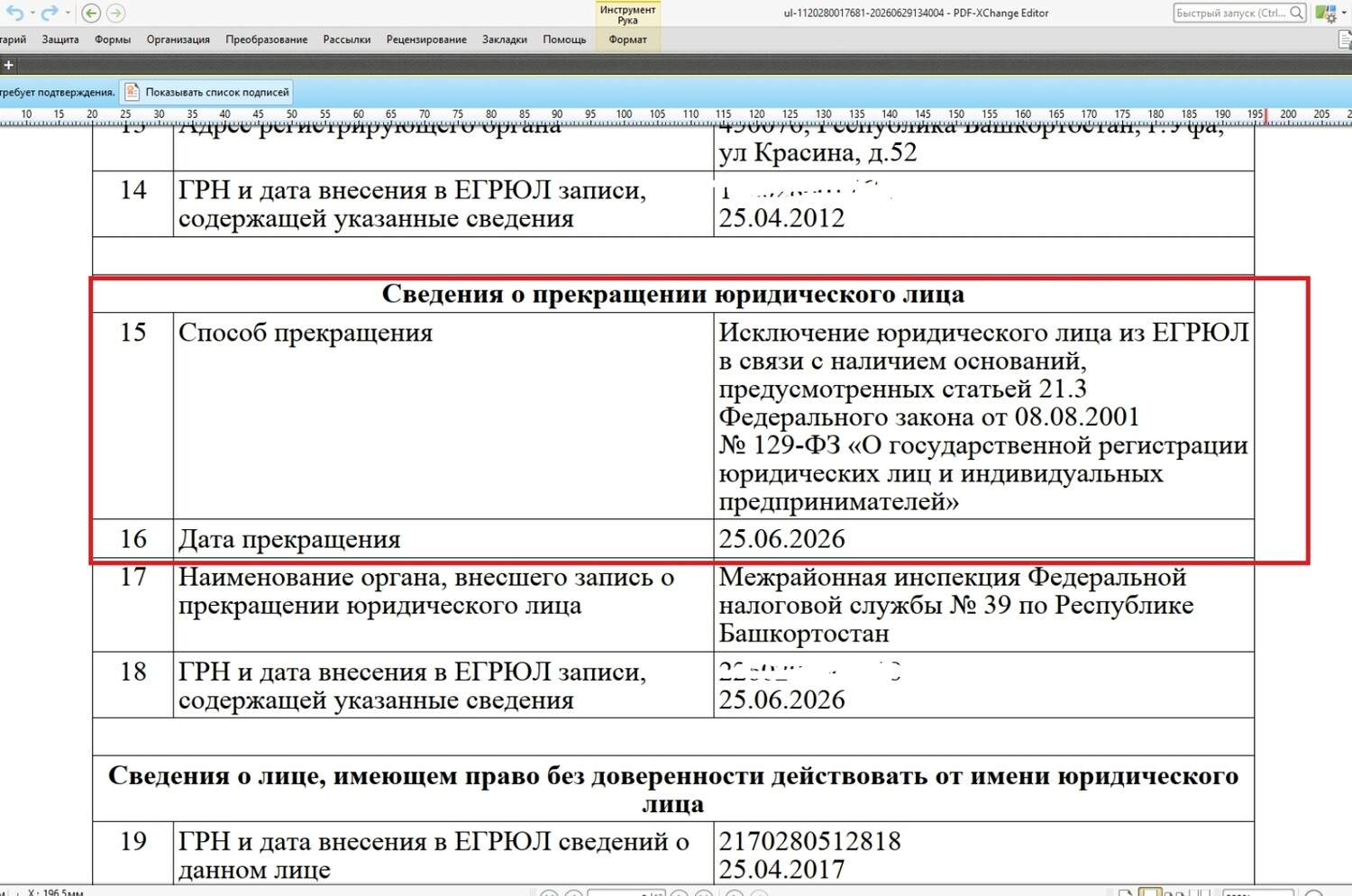Viewport: 1352px width, 896px height.
Task: Click the number 2170280512818
Action: tap(809, 841)
